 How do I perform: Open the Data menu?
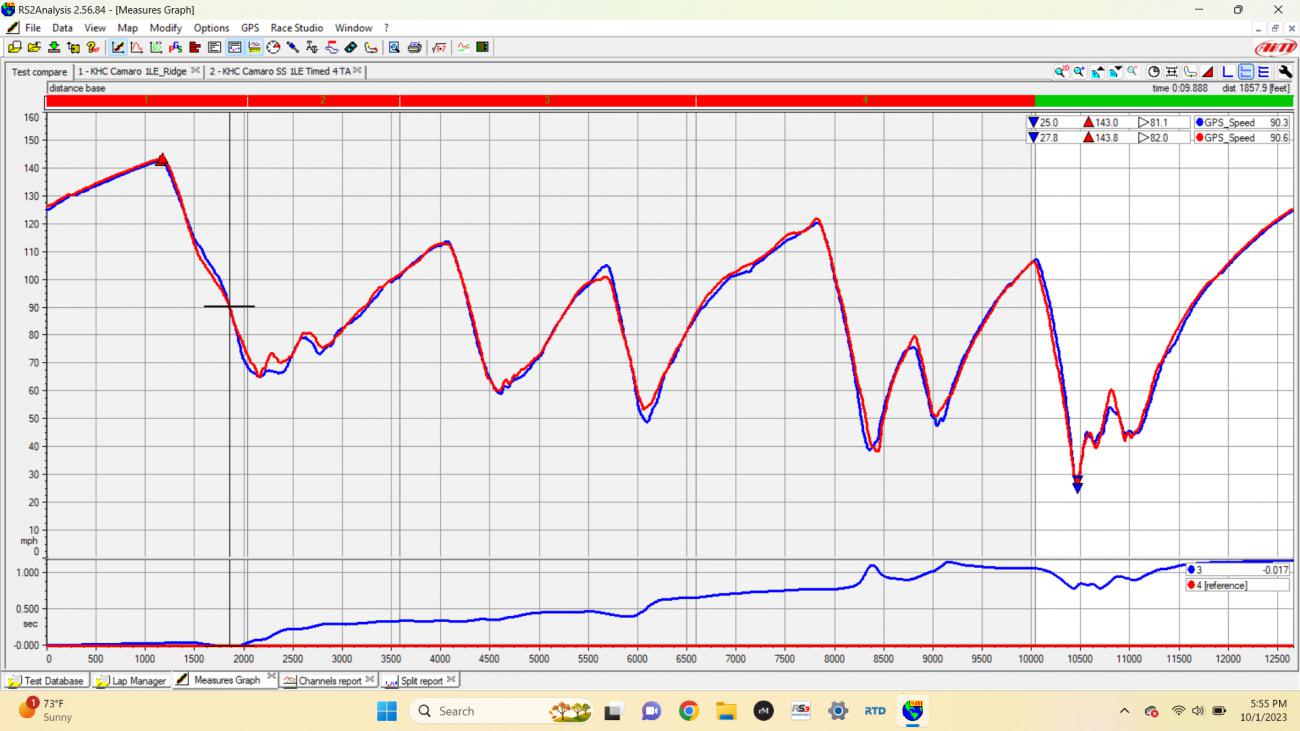(62, 28)
